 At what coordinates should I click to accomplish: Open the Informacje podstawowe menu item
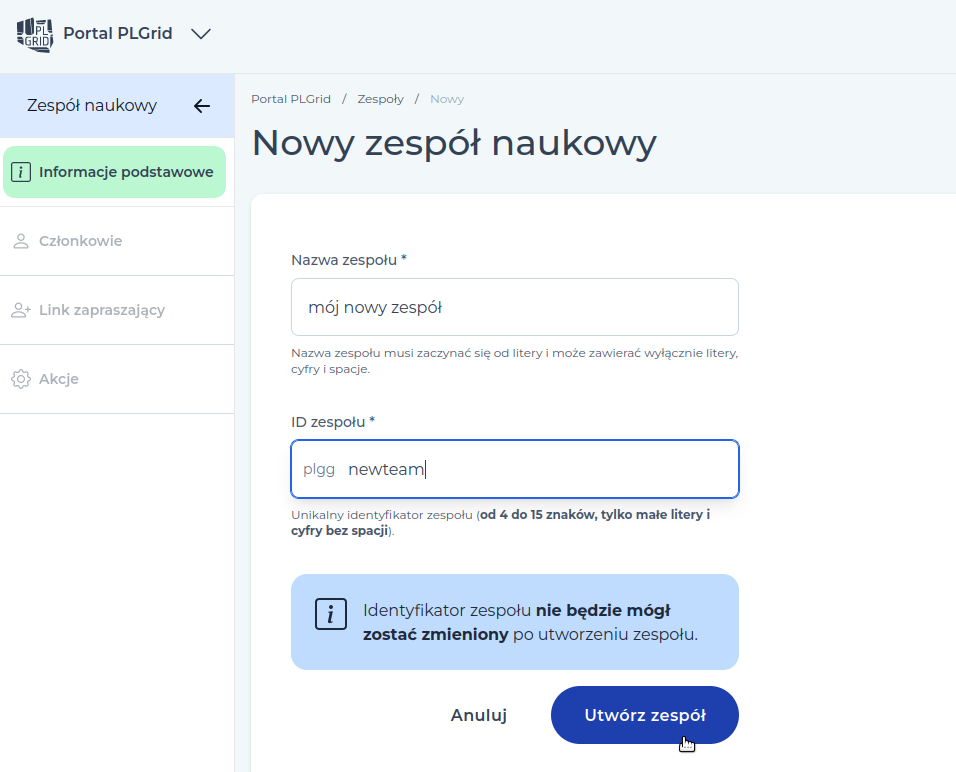click(115, 172)
